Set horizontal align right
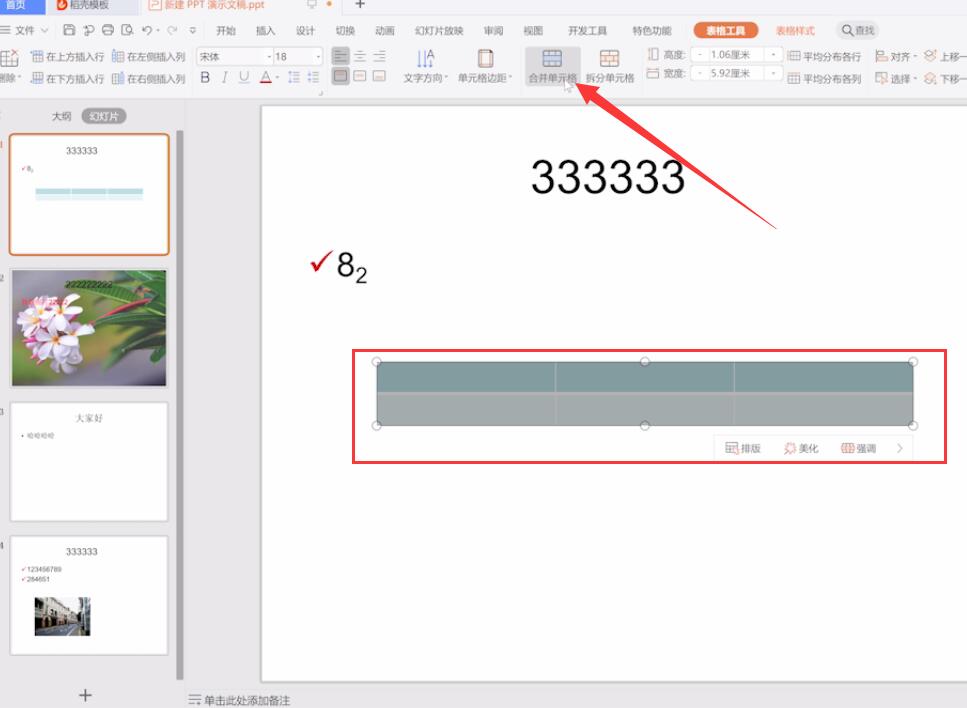Viewport: 967px width, 708px height. pos(380,56)
